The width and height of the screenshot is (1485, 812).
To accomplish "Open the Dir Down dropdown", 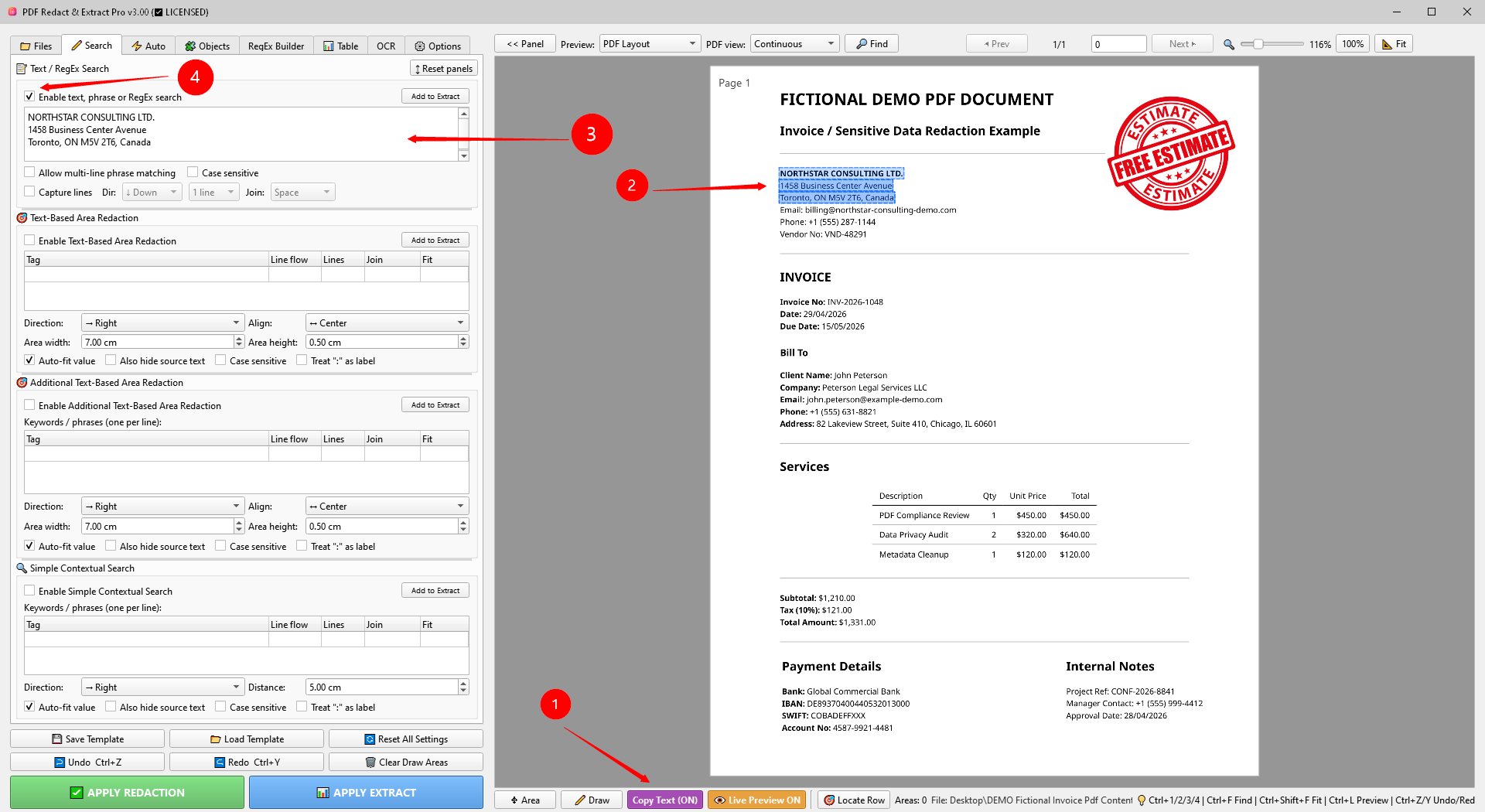I will pyautogui.click(x=152, y=193).
